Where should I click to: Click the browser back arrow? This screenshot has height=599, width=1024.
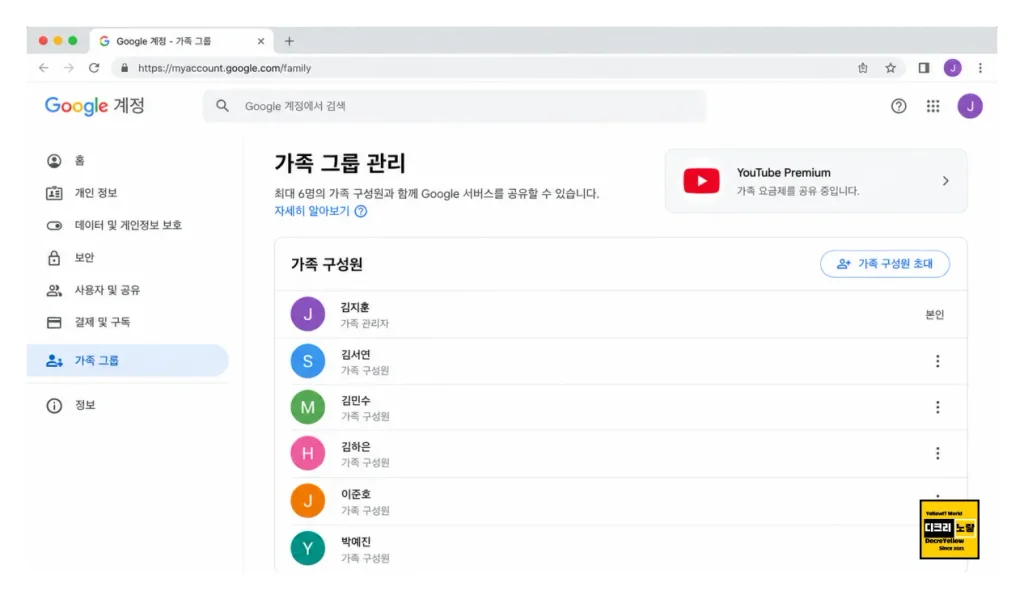[x=44, y=68]
